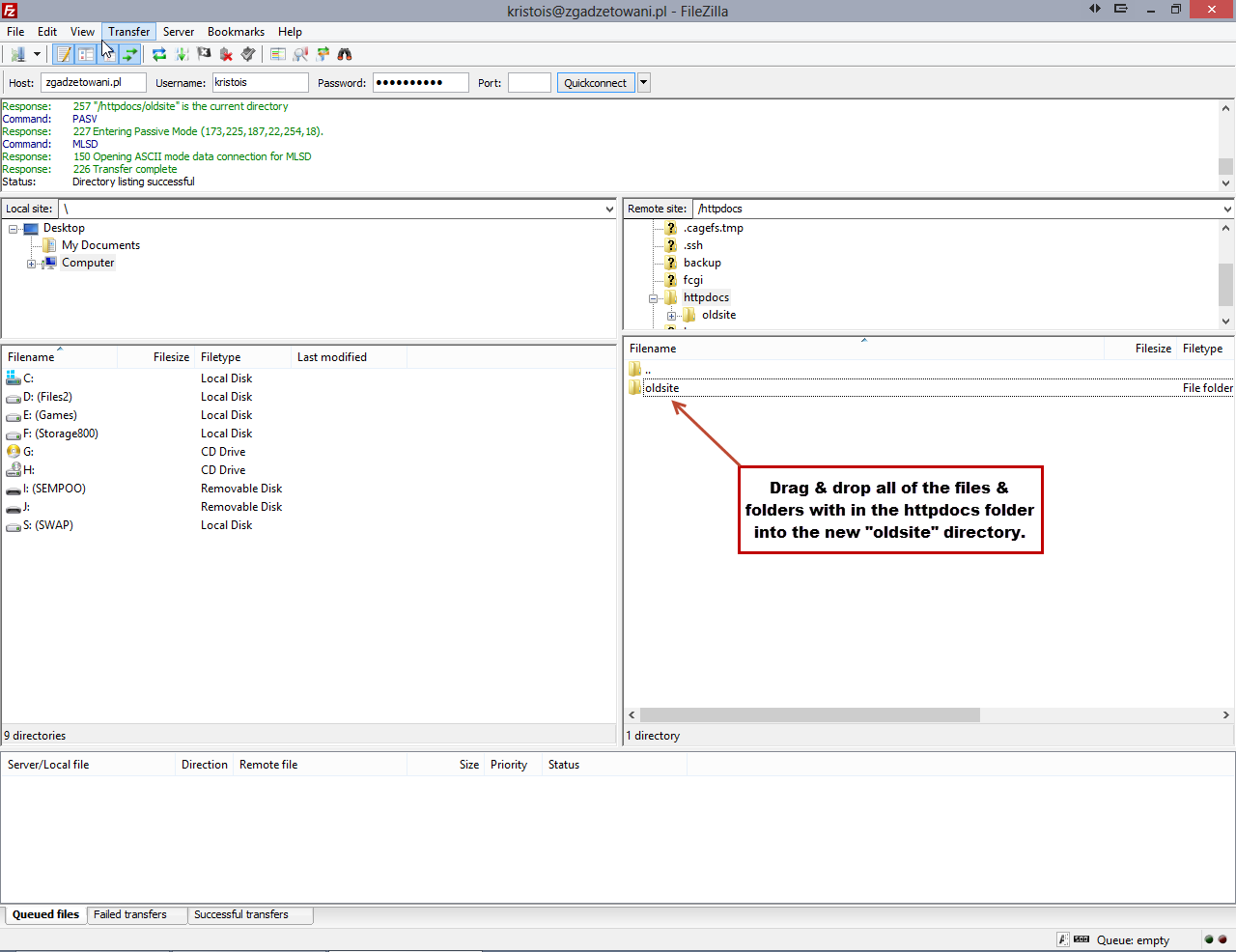Select .cagefs.tmp in the remote tree
The height and width of the screenshot is (952, 1236).
tap(713, 228)
